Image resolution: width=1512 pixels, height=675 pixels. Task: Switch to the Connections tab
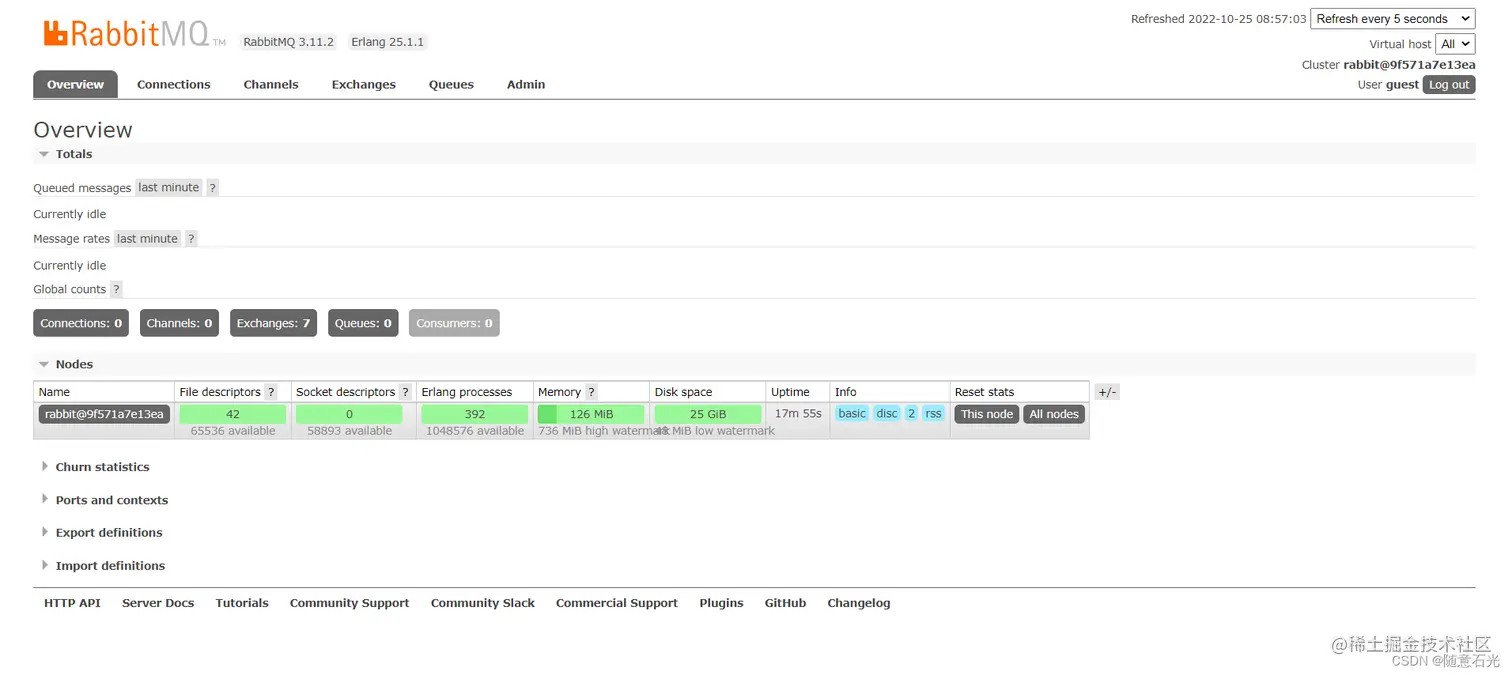[174, 85]
